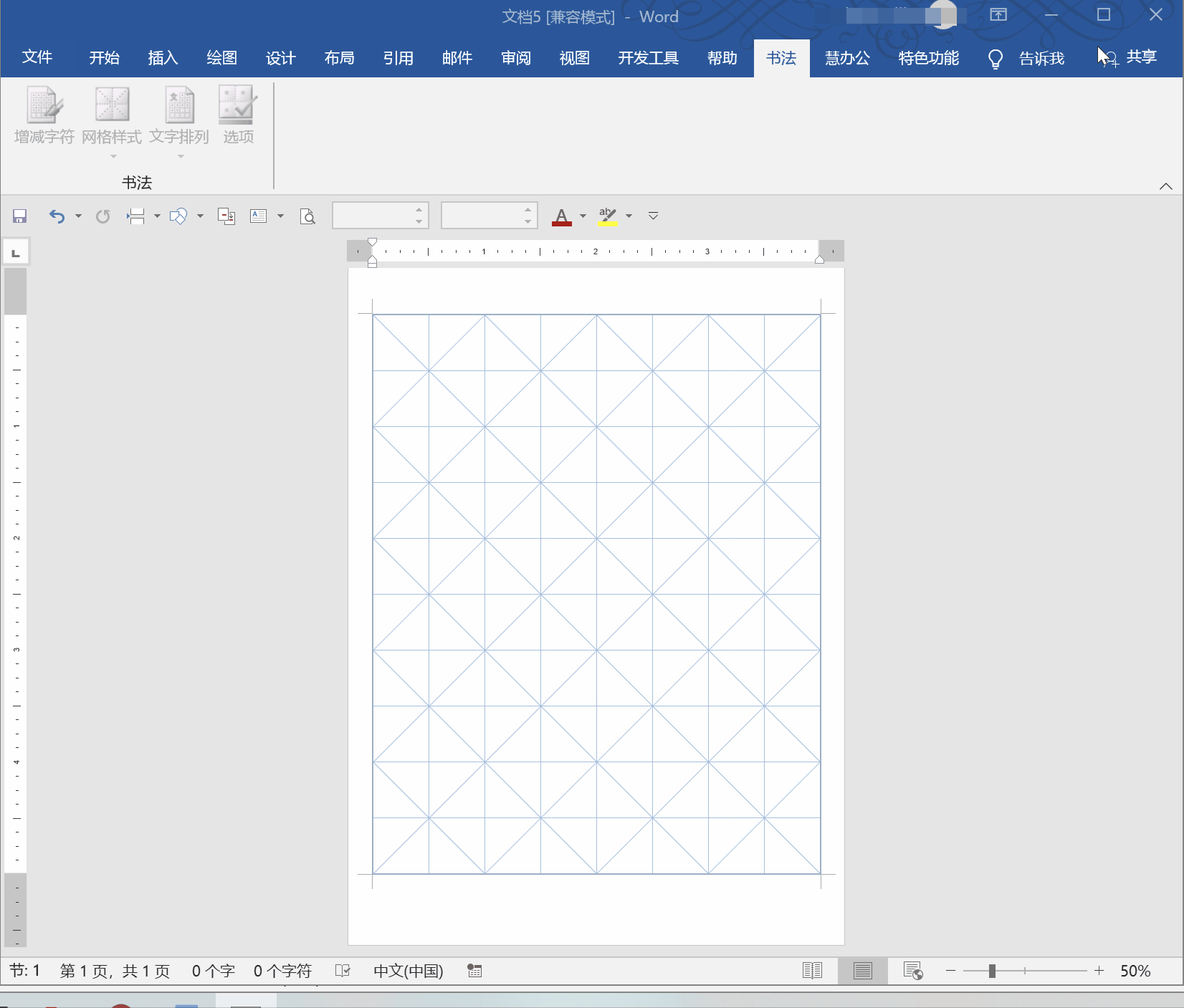
Task: Undo the last action
Action: pos(57,216)
